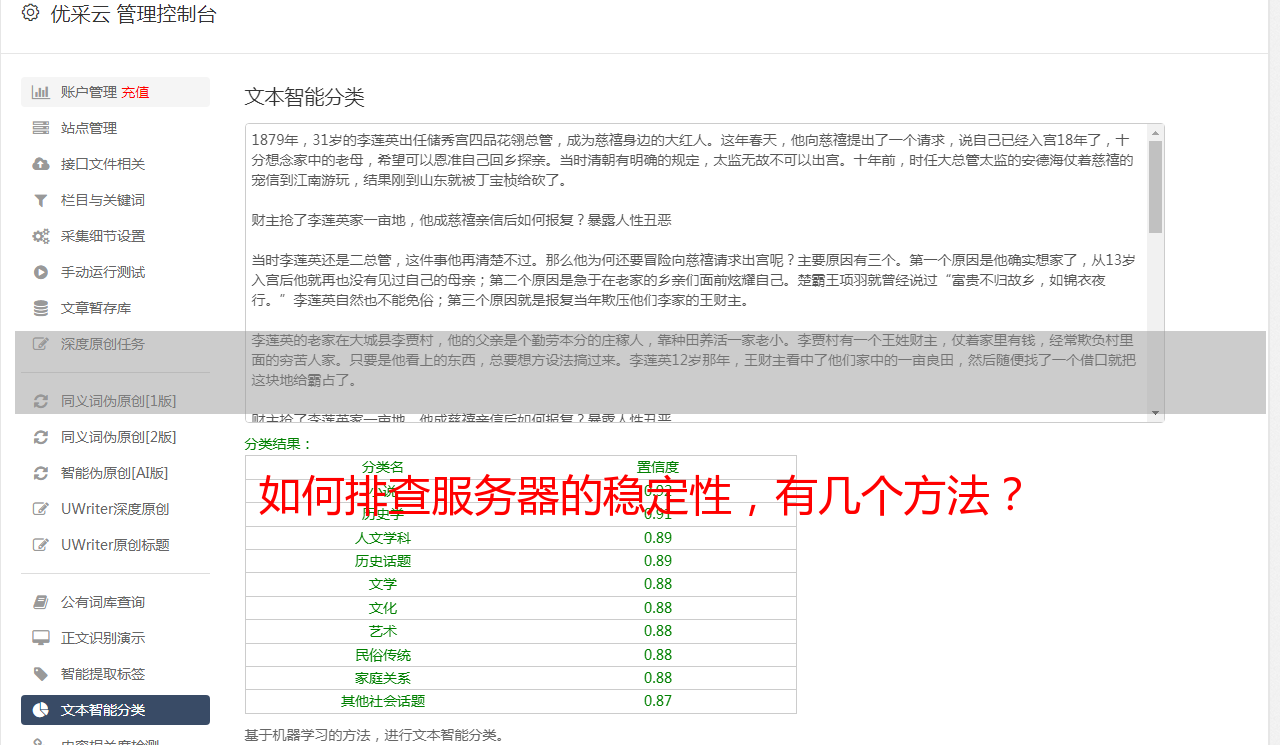The height and width of the screenshot is (745, 1280).
Task: Click the filter icon for 栏目与关键词
Action: (x=41, y=200)
